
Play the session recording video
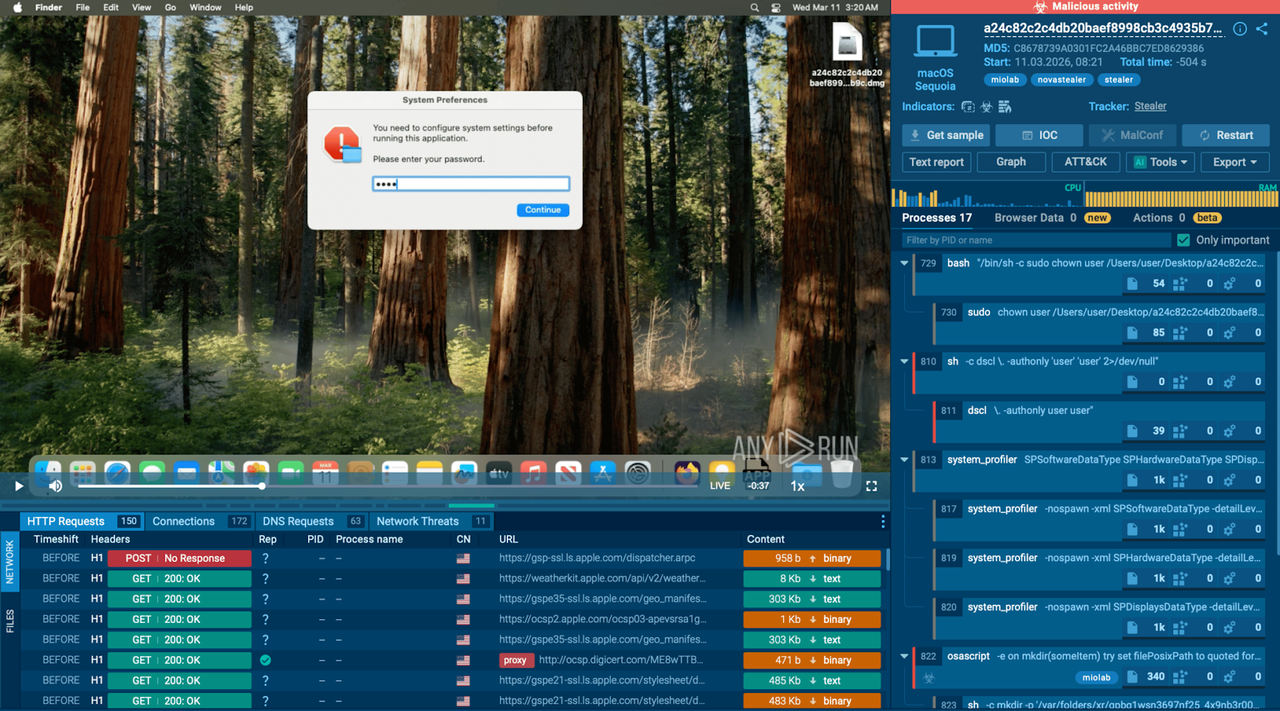click(18, 486)
